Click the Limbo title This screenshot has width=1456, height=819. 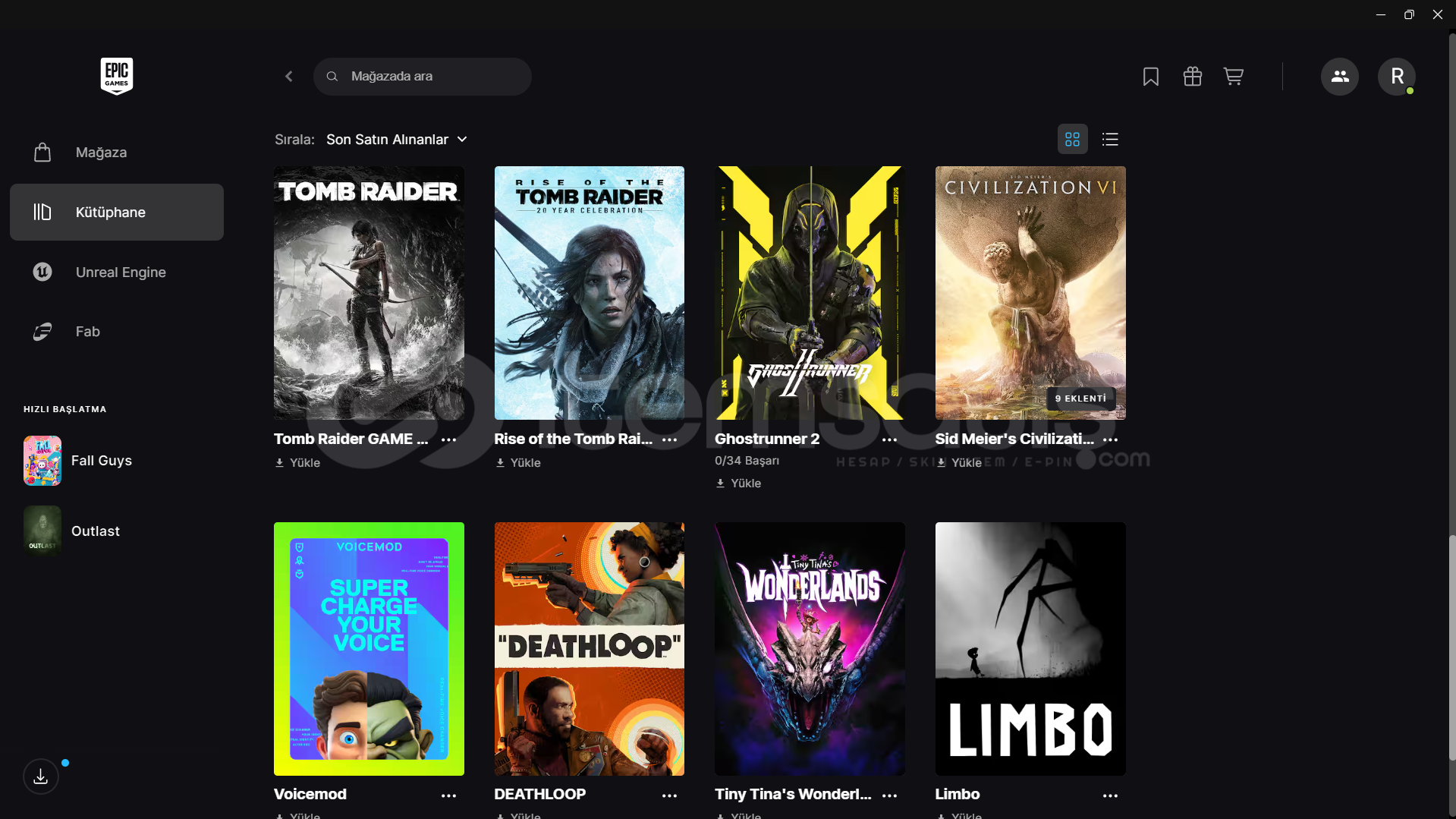click(x=958, y=795)
